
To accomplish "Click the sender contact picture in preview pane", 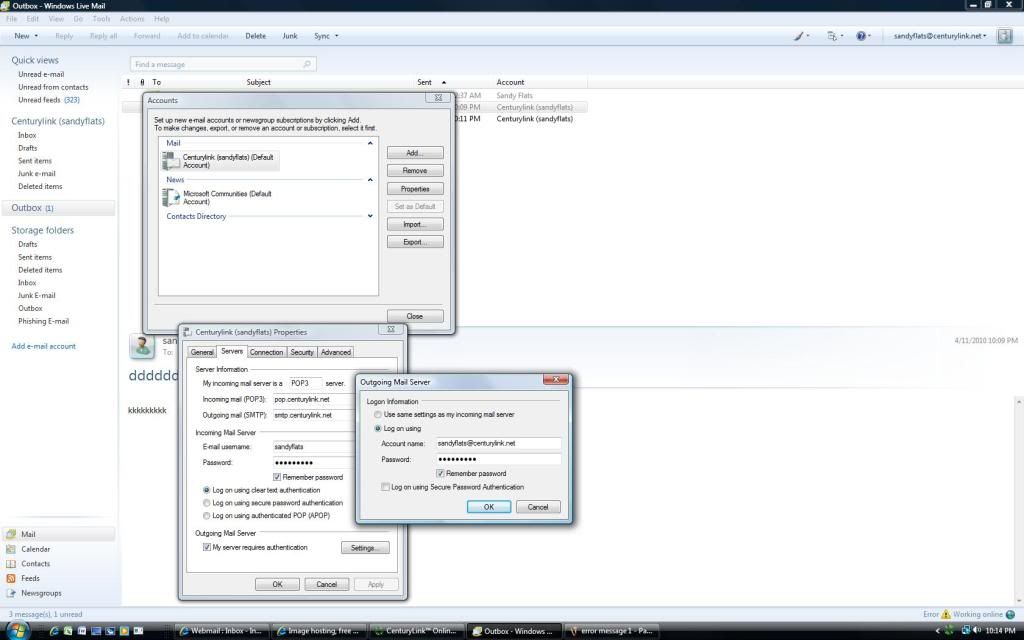I will (142, 346).
